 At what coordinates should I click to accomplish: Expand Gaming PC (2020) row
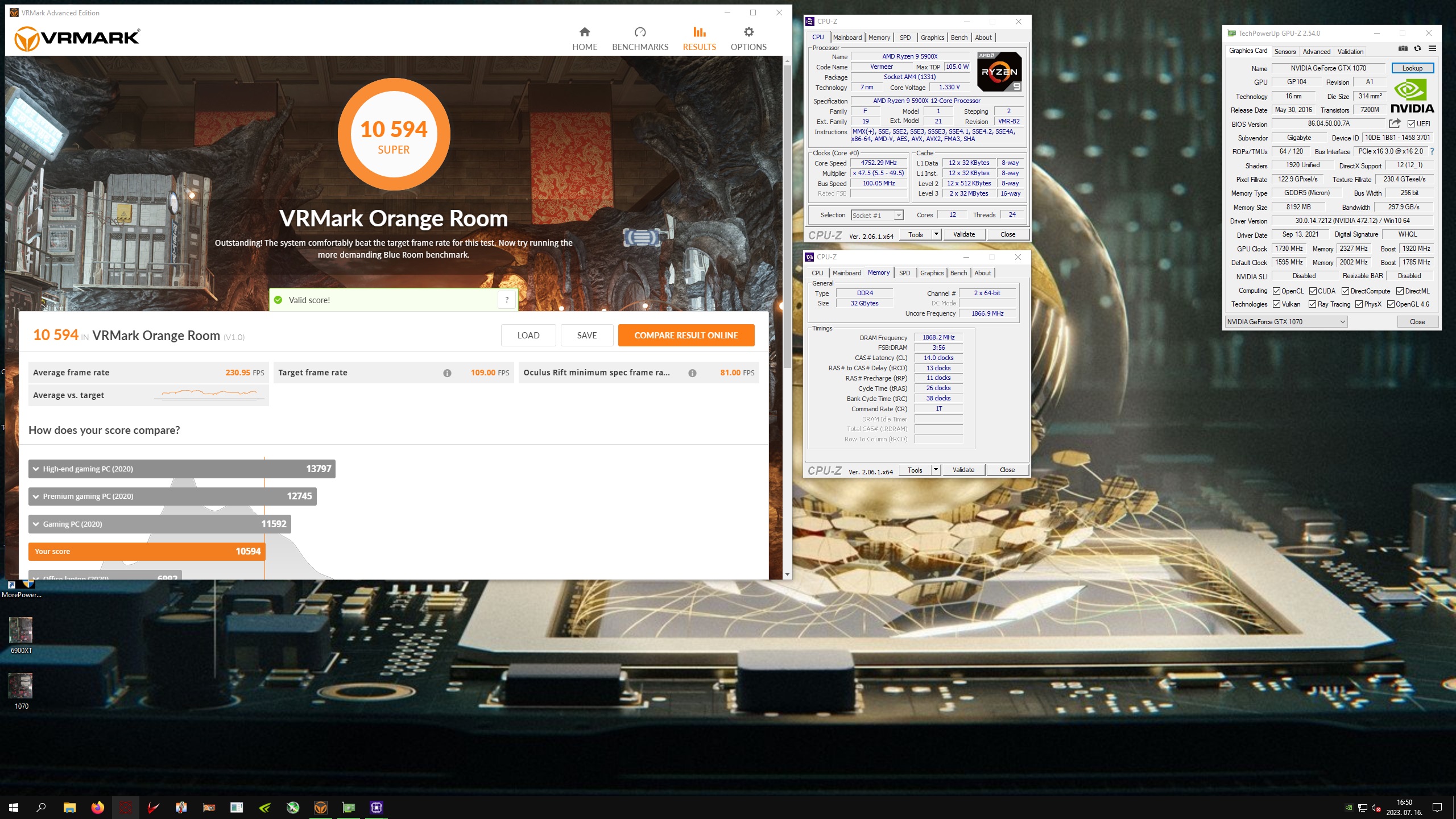159,524
